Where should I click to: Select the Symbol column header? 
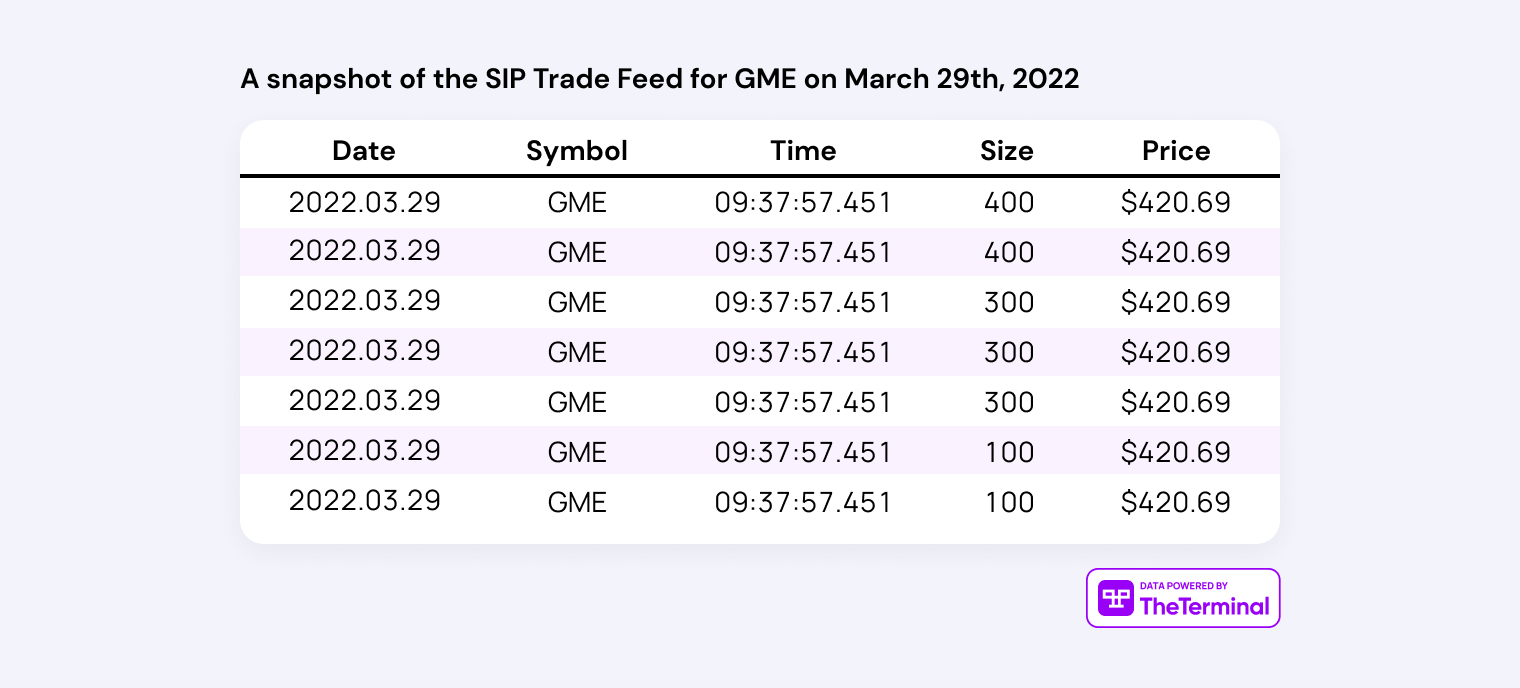pos(577,151)
